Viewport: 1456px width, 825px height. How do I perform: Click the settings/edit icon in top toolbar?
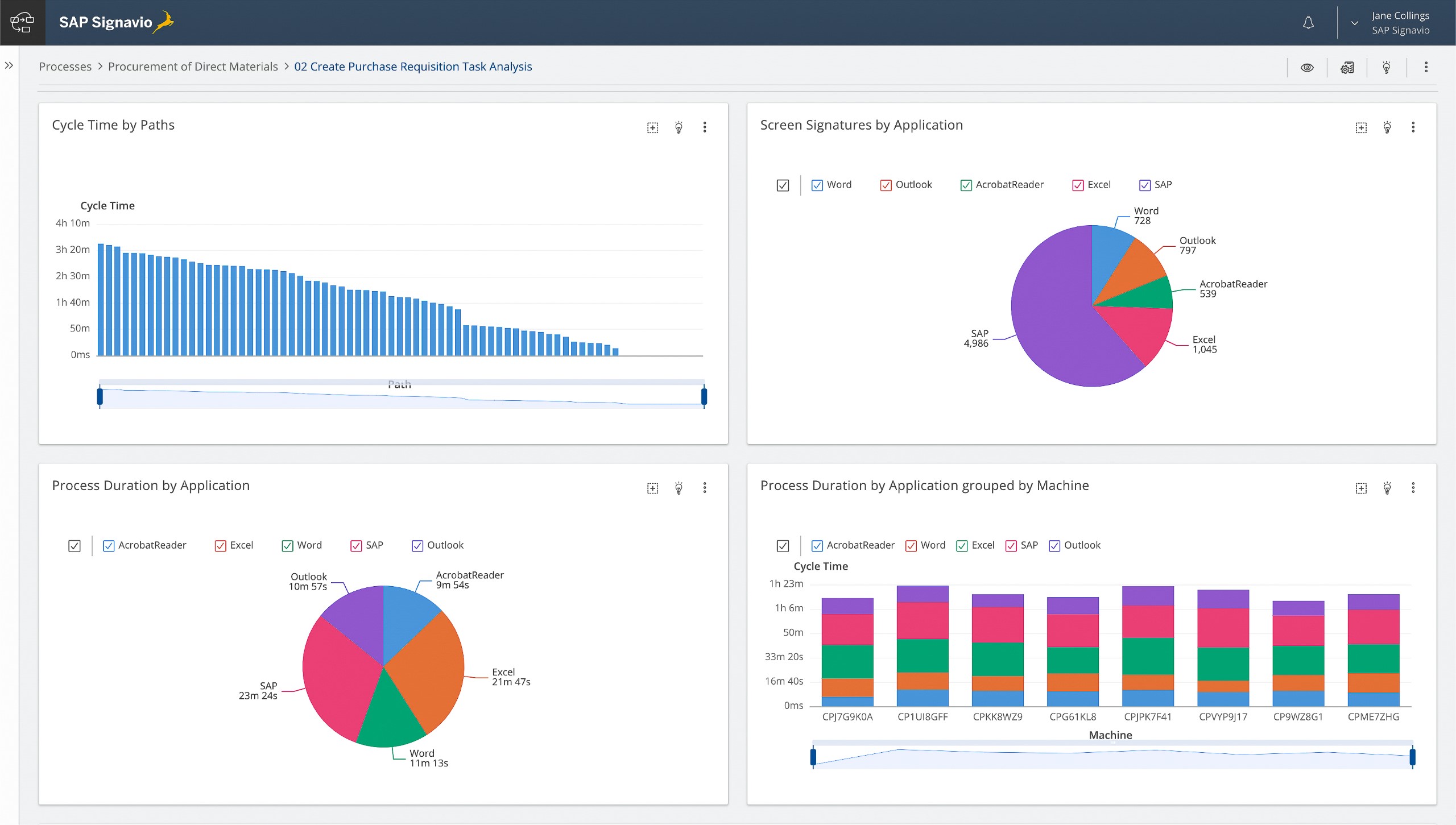coord(1349,66)
